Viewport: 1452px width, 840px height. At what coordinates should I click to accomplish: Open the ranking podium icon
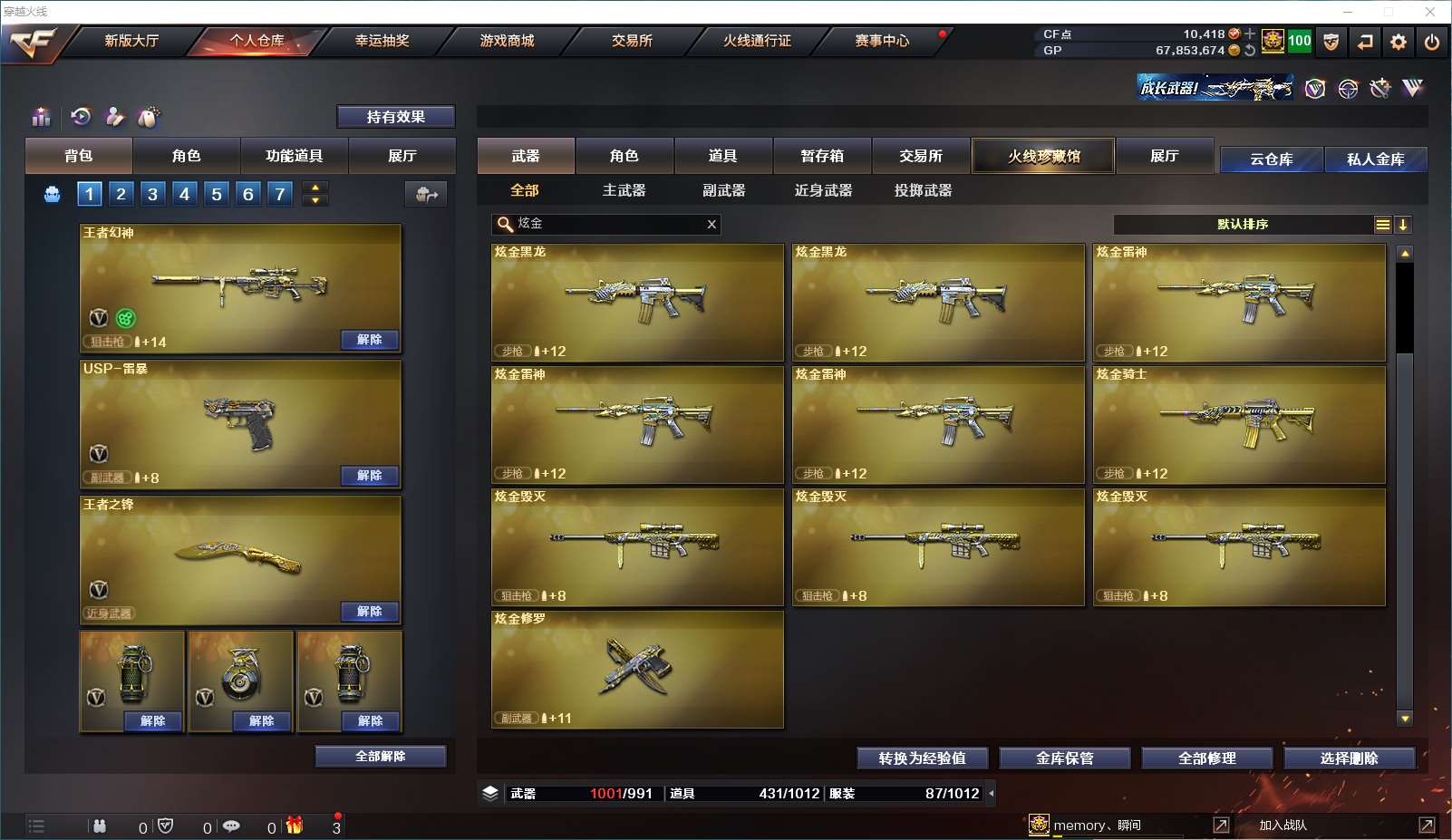tap(42, 116)
